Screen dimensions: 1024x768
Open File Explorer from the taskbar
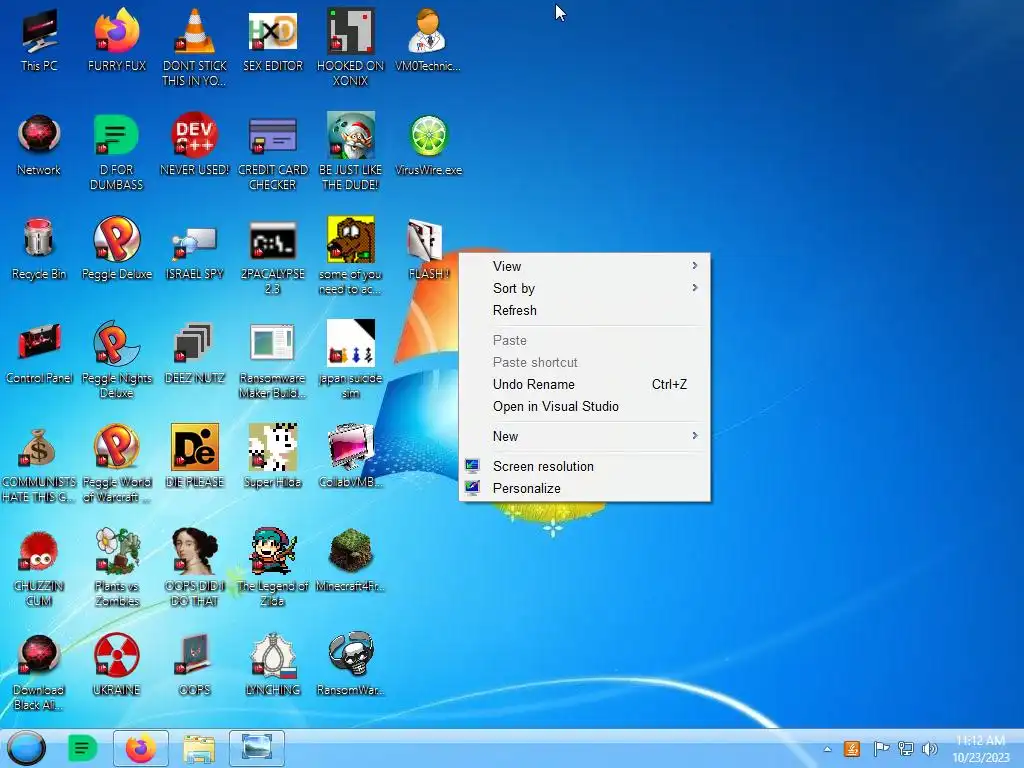pyautogui.click(x=199, y=748)
